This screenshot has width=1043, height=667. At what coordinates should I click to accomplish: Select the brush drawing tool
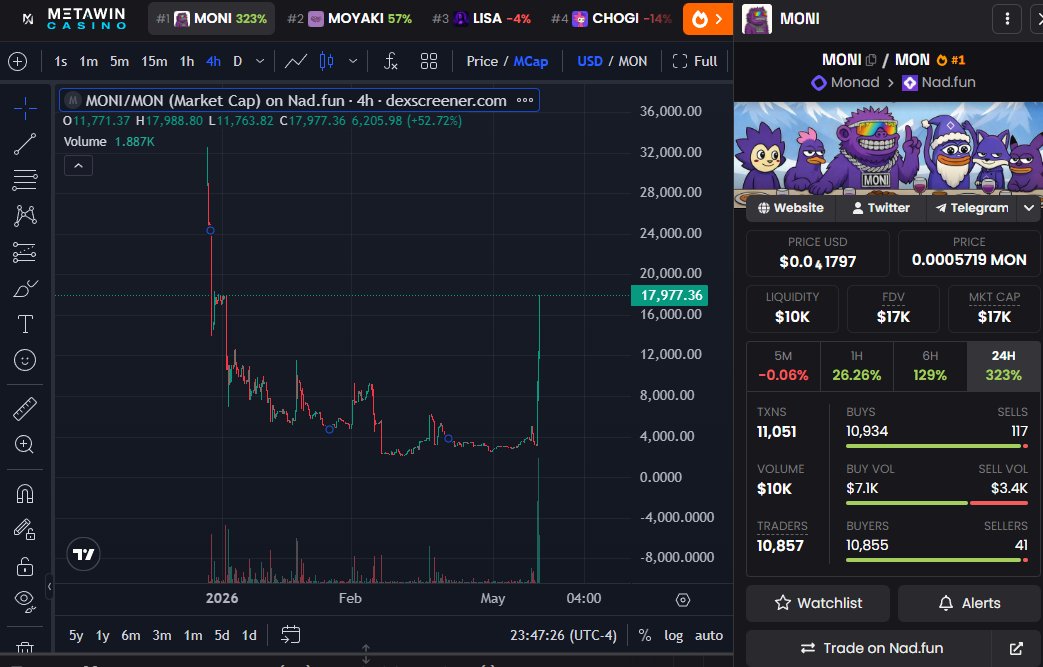pyautogui.click(x=25, y=288)
